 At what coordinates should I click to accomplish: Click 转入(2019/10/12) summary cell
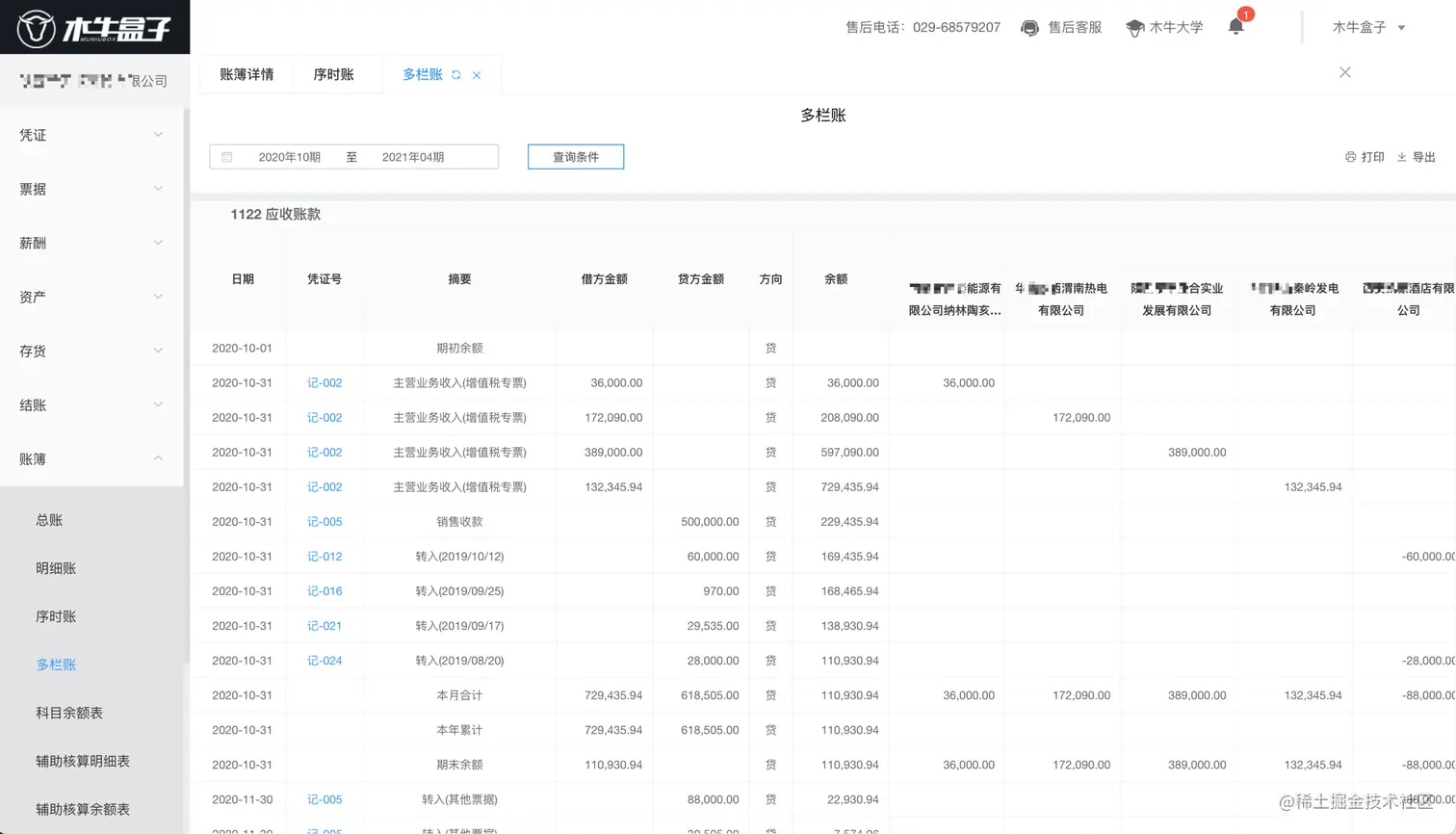point(459,557)
